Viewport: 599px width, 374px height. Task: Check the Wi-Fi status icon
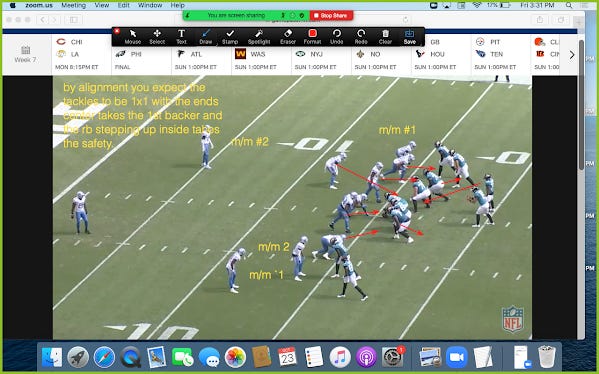coord(476,5)
